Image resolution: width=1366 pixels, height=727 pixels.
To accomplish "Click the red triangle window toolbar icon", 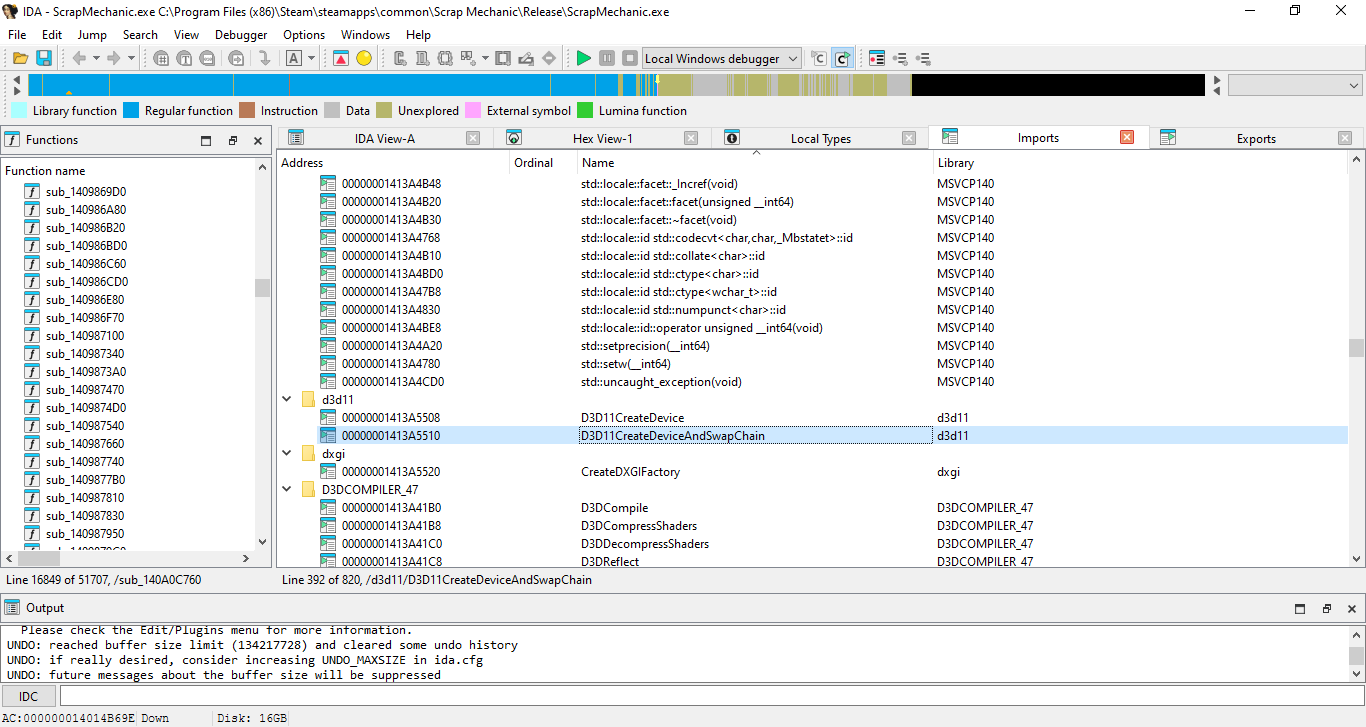I will point(341,59).
